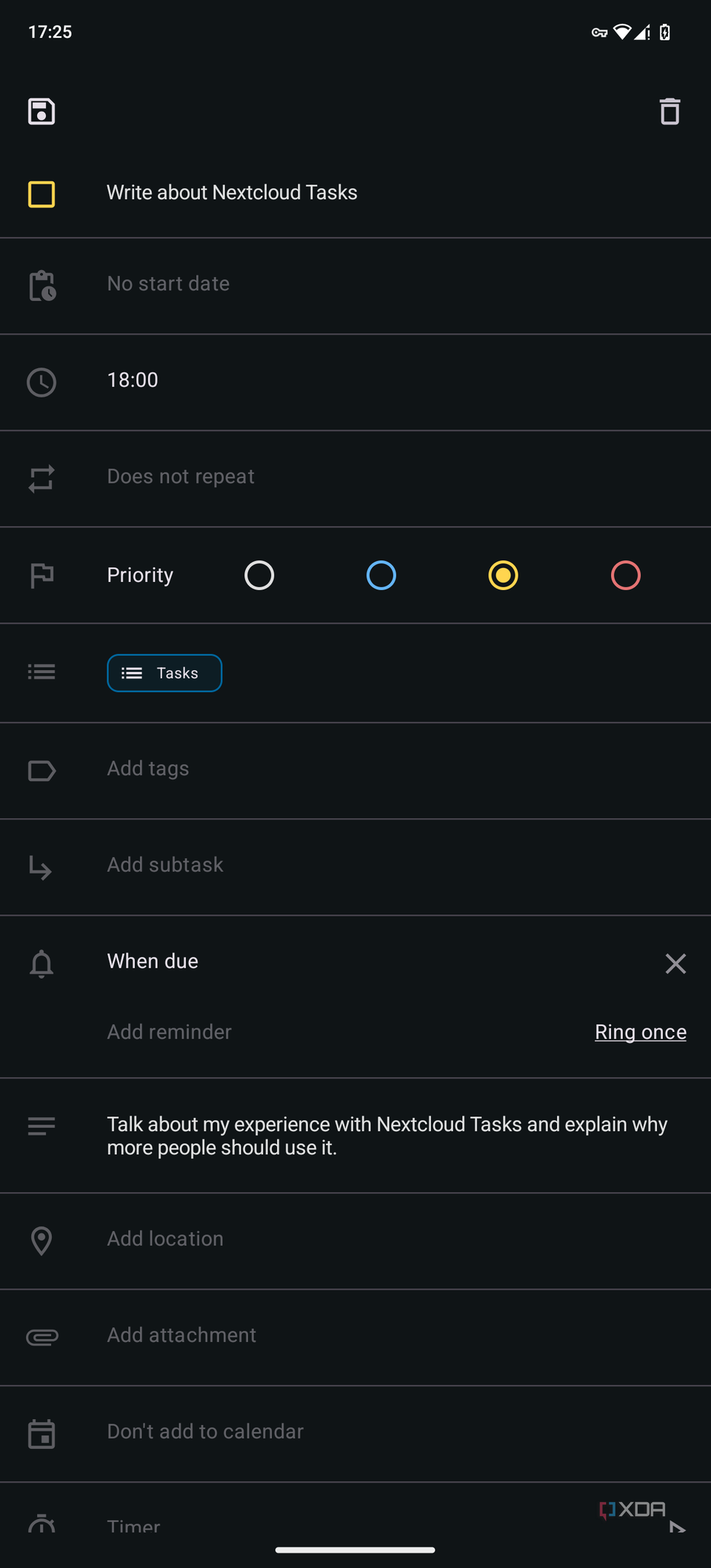Tap the save task icon
This screenshot has height=1568, width=711.
pos(41,112)
